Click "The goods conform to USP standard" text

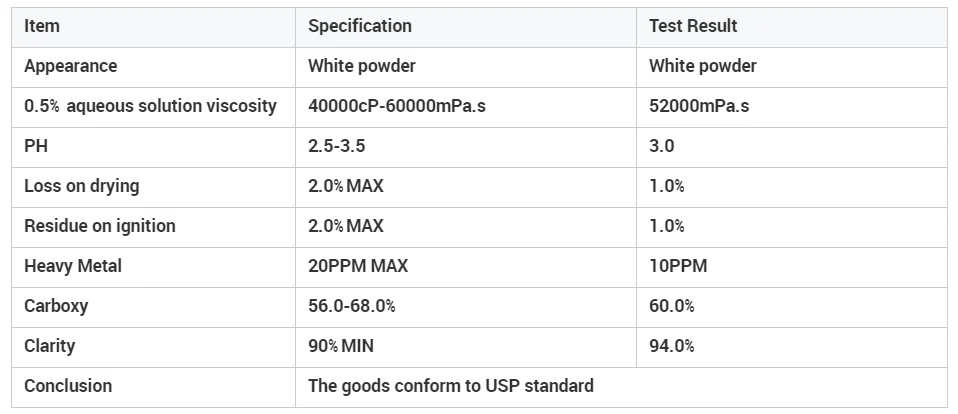[450, 386]
